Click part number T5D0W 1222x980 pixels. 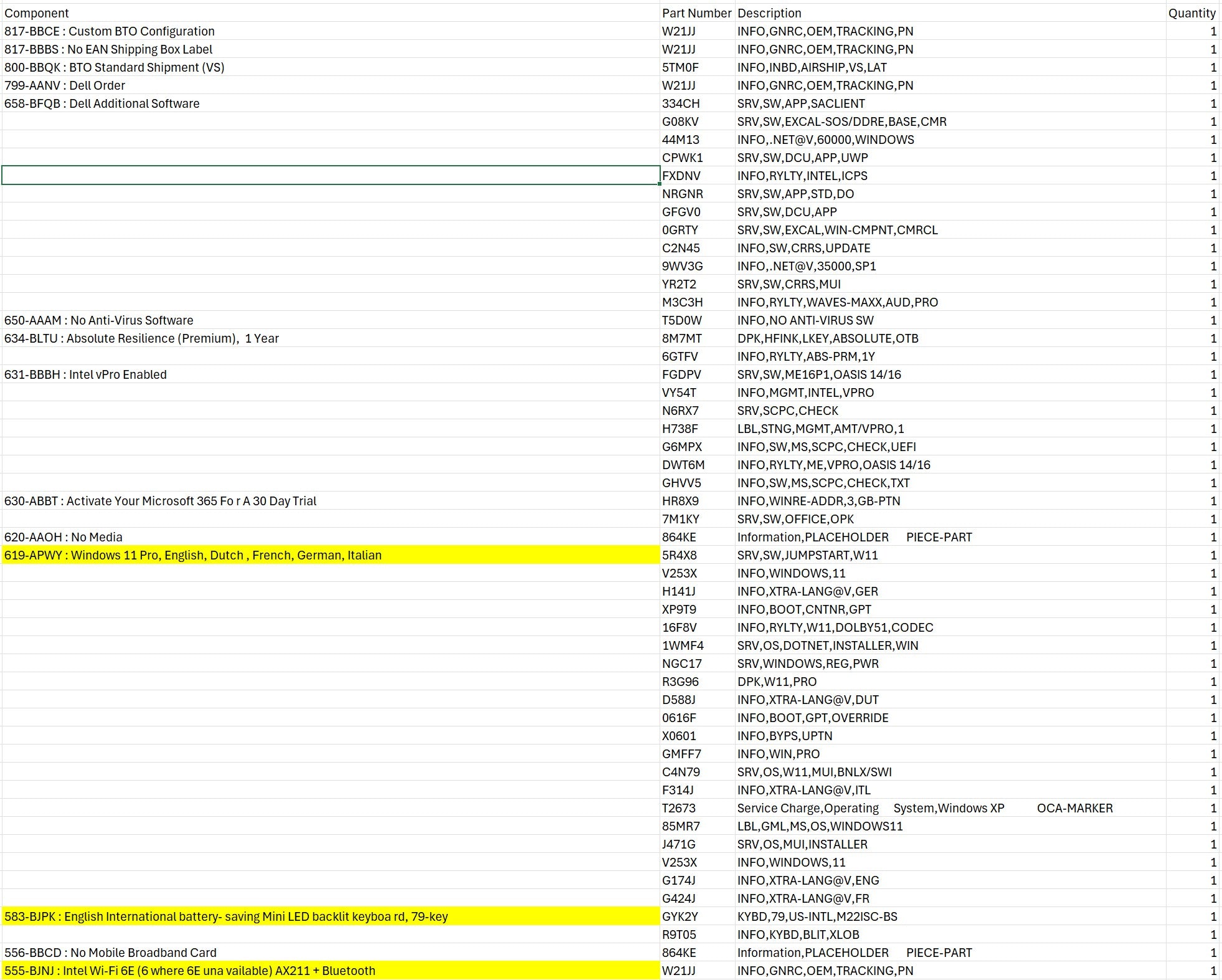pyautogui.click(x=697, y=320)
